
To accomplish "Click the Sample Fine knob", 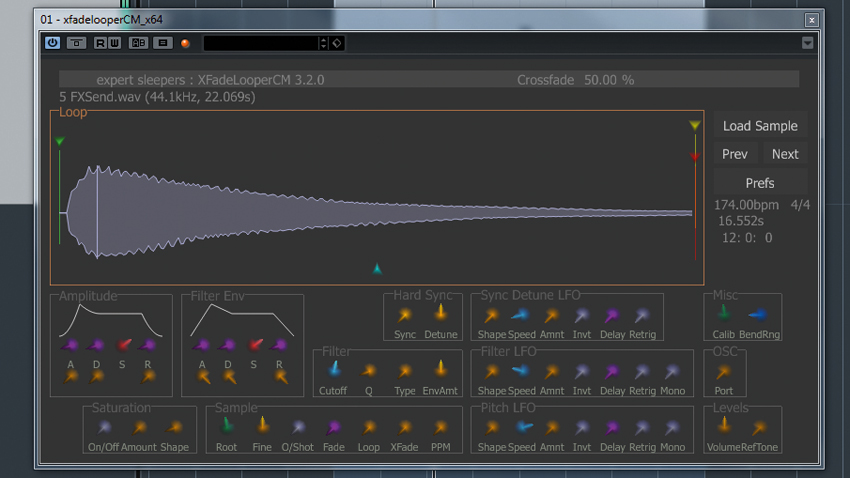I will coord(262,425).
